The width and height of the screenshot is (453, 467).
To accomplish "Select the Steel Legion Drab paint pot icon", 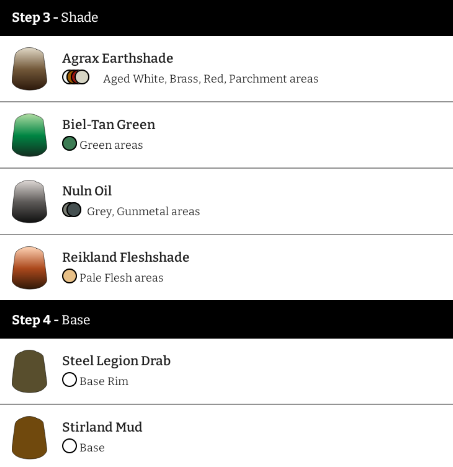I will (x=29, y=371).
